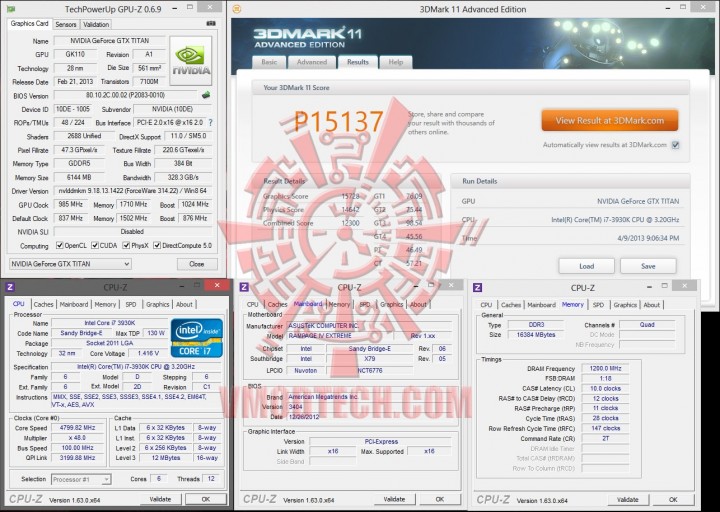Click the motherboard model RAMPAGE IV EXTREME
The width and height of the screenshot is (720, 512).
coord(340,336)
